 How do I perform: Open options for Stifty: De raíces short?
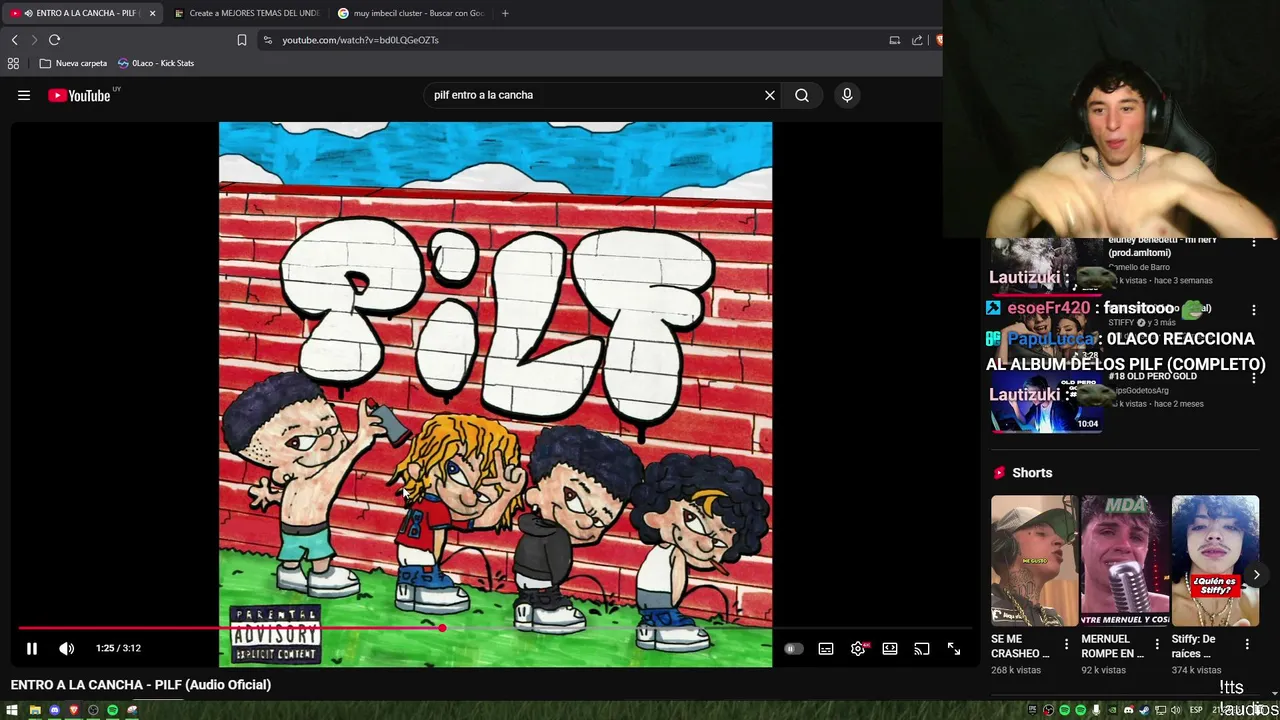(1247, 645)
